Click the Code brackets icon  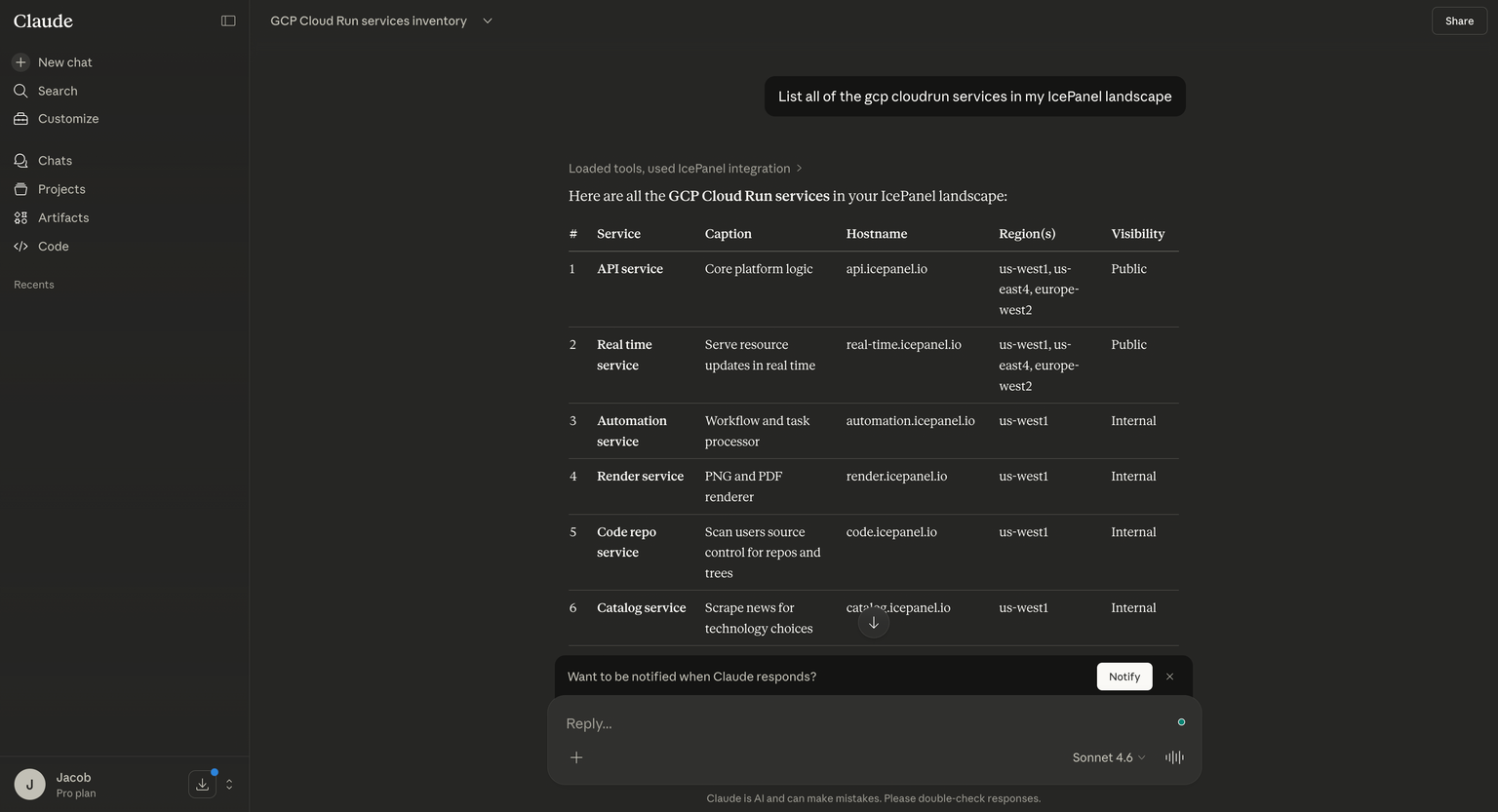[20, 247]
